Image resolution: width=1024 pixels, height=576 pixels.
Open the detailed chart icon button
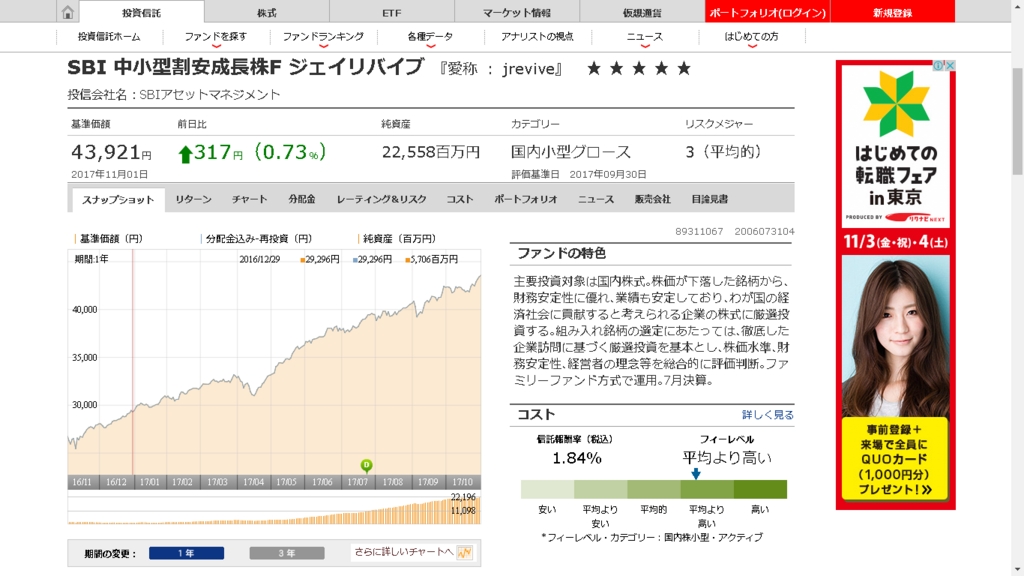(464, 552)
